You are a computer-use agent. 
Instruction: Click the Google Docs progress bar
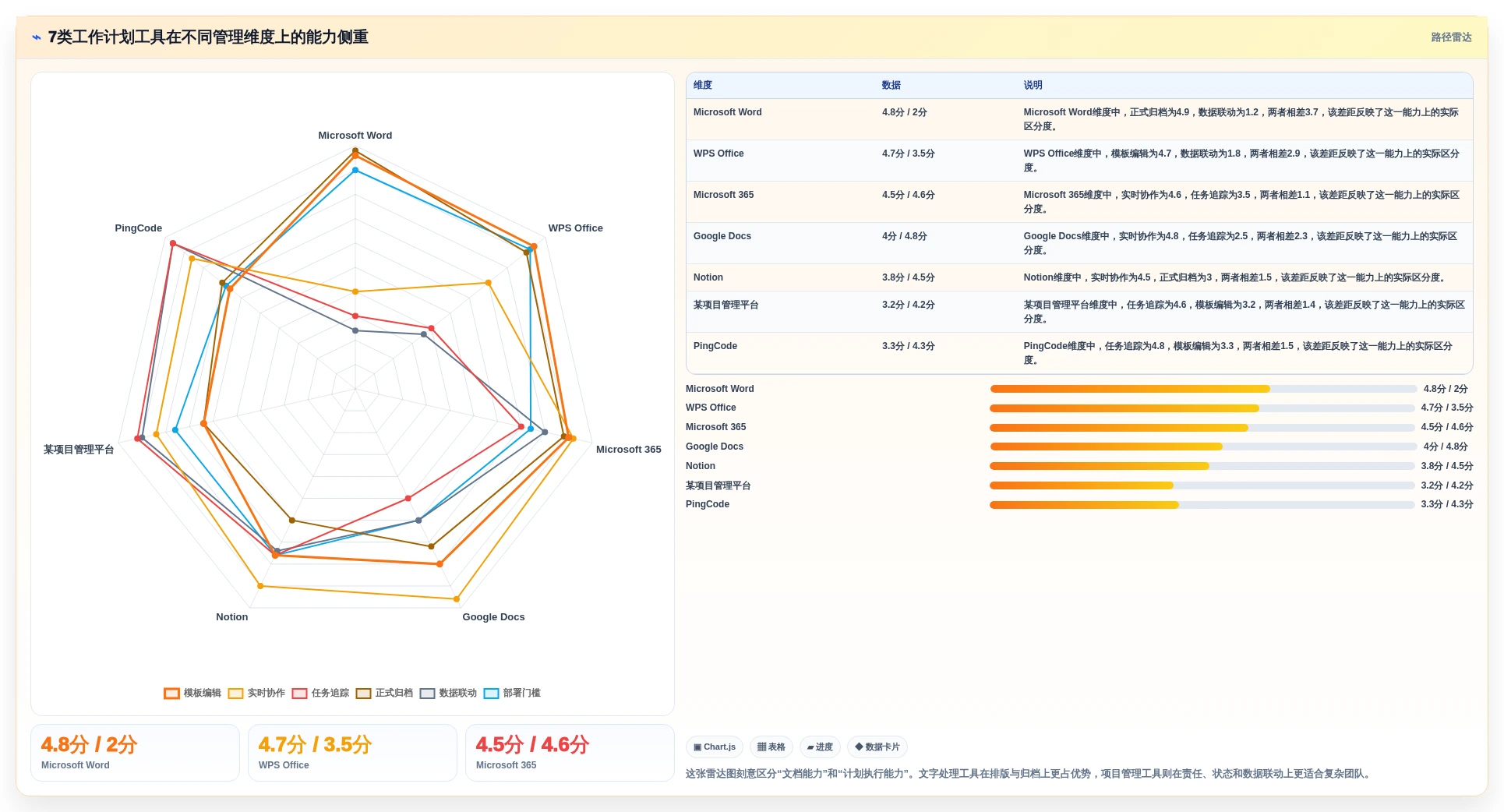tap(1203, 447)
